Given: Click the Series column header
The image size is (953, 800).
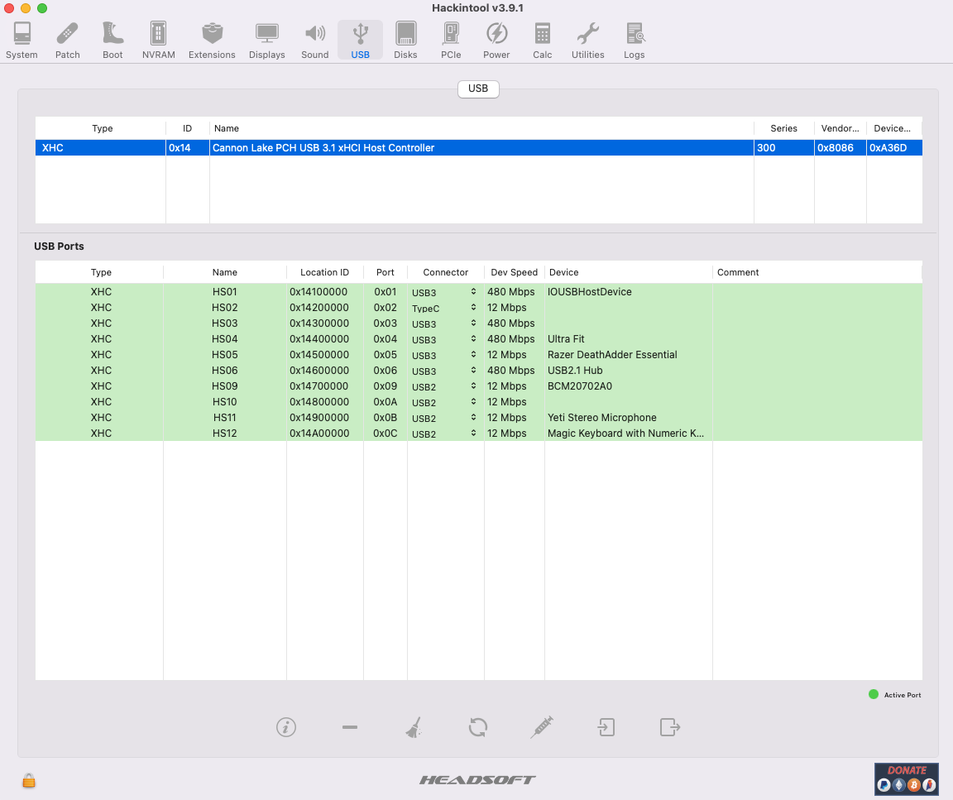Looking at the screenshot, I should tap(783, 128).
